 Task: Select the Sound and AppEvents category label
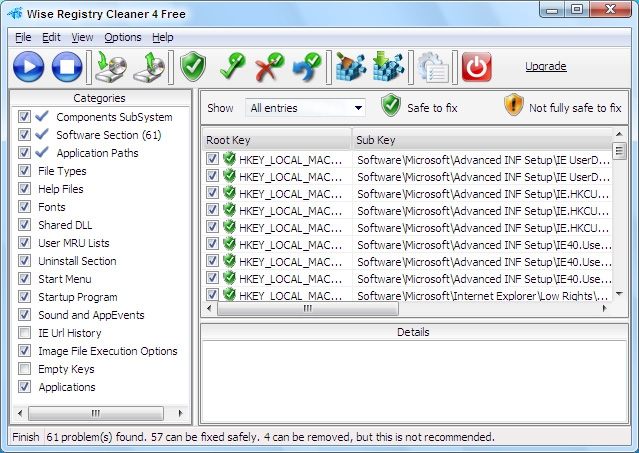(x=91, y=315)
